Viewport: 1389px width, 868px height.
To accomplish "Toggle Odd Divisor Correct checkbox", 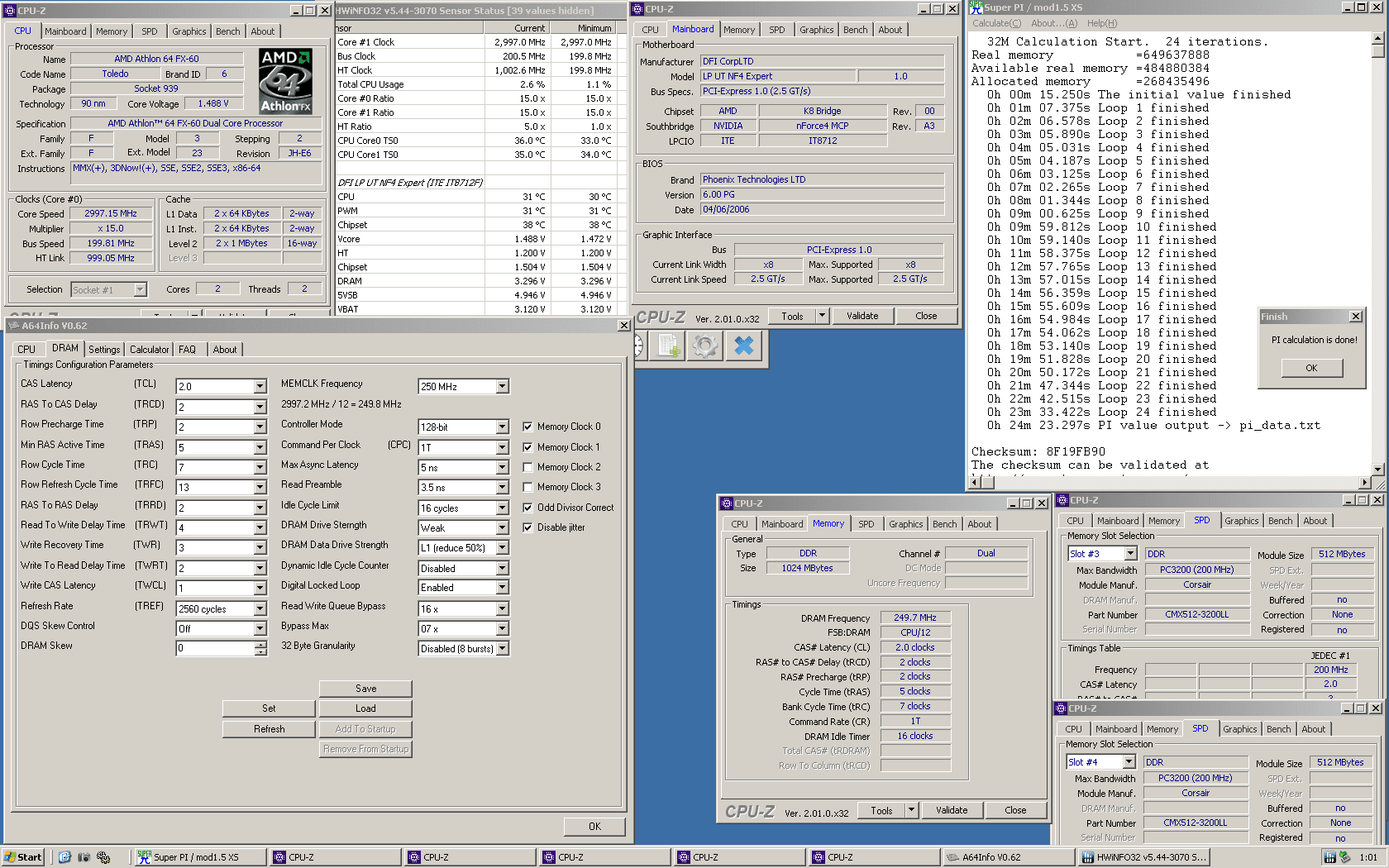I will coord(527,508).
